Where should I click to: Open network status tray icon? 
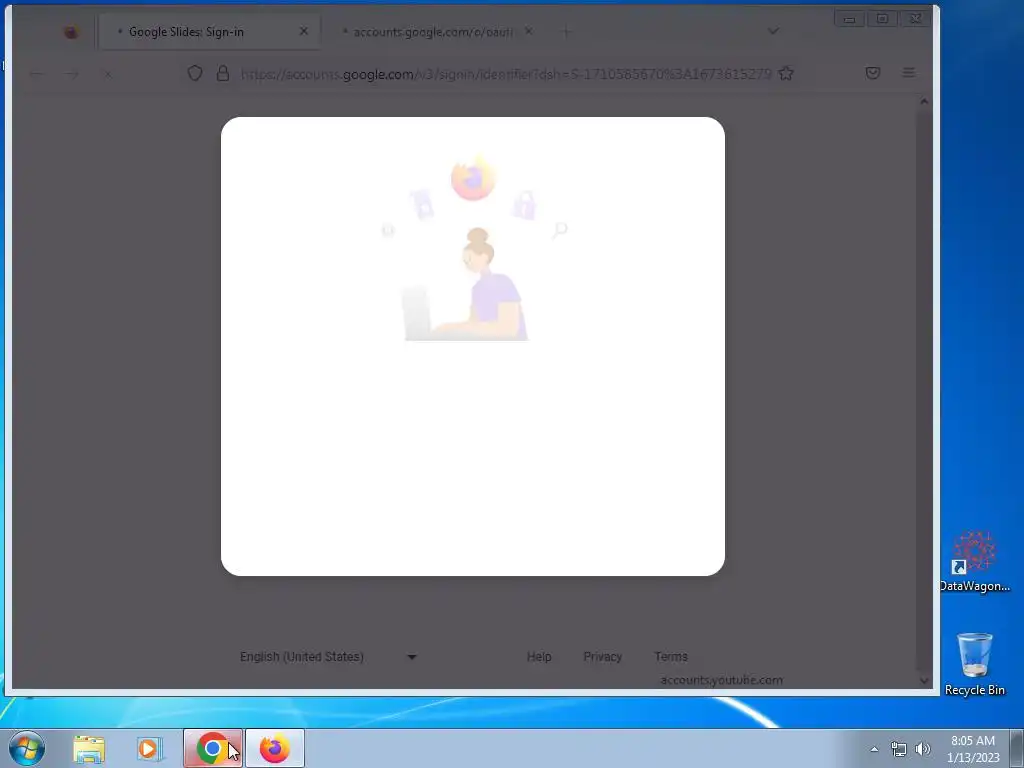(x=899, y=749)
